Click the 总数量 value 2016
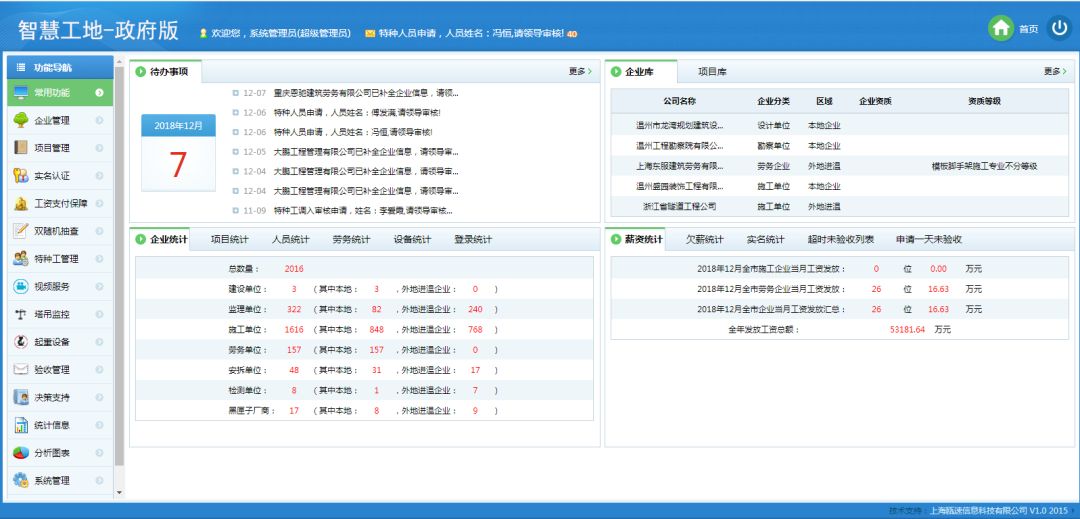The height and width of the screenshot is (519, 1080). click(293, 269)
